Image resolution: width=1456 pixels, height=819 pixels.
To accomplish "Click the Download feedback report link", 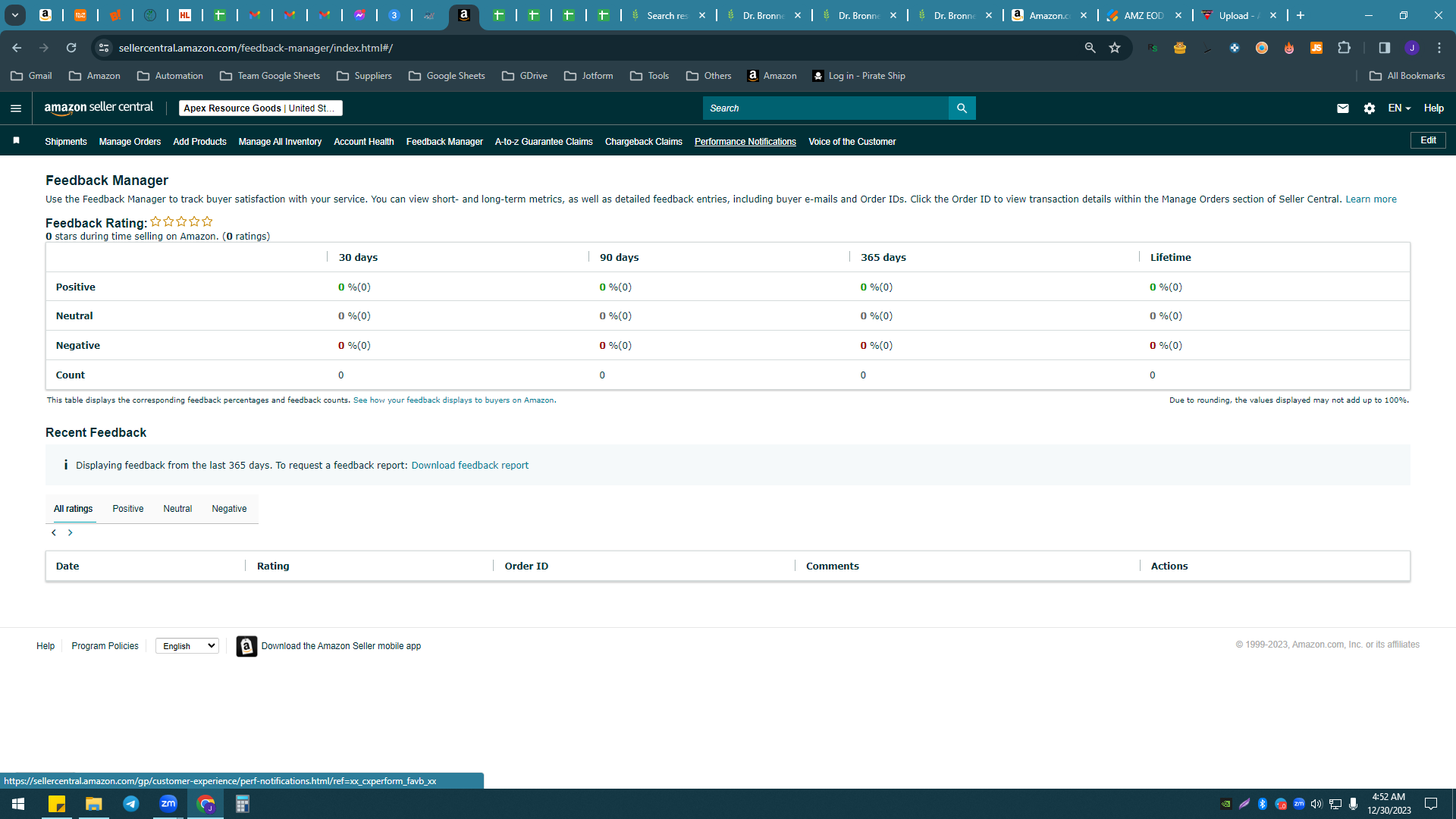I will (x=470, y=466).
